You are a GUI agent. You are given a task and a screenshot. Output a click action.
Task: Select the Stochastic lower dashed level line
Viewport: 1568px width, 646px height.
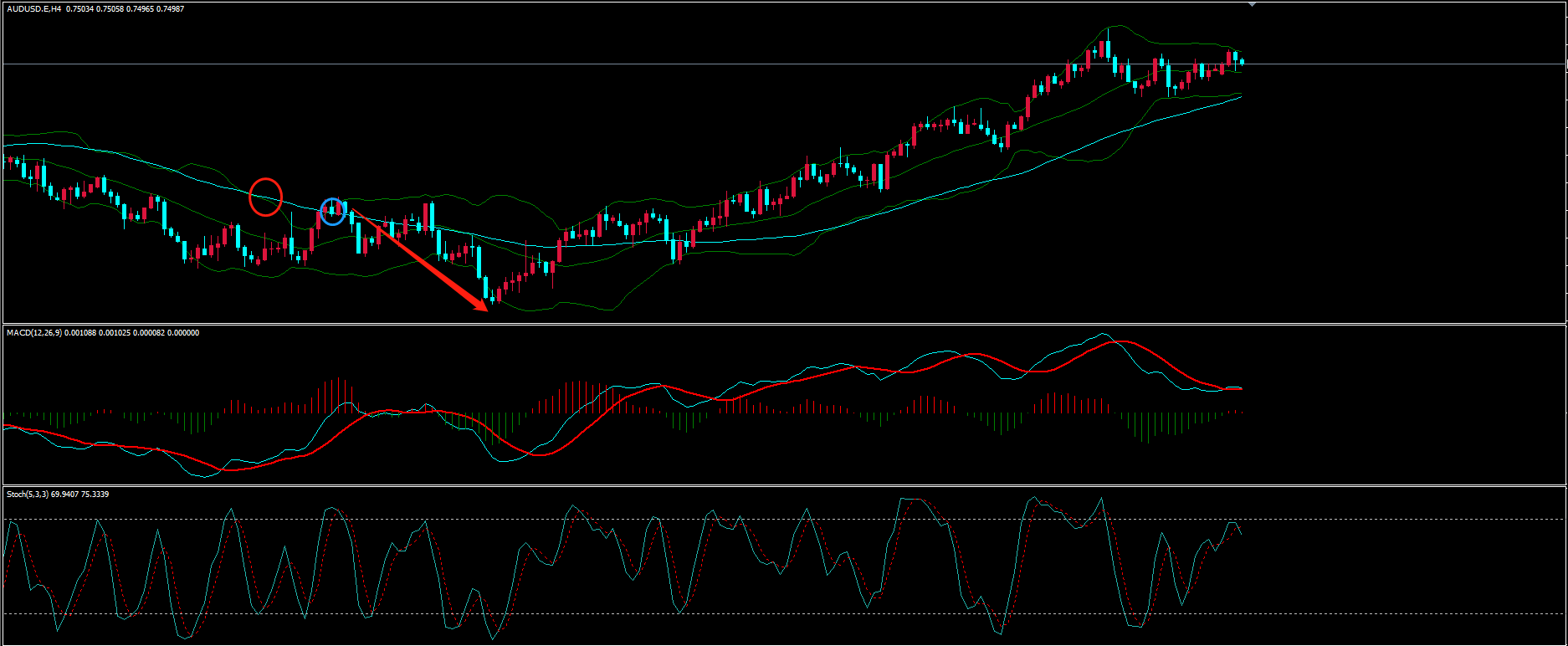pyautogui.click(x=1381, y=614)
